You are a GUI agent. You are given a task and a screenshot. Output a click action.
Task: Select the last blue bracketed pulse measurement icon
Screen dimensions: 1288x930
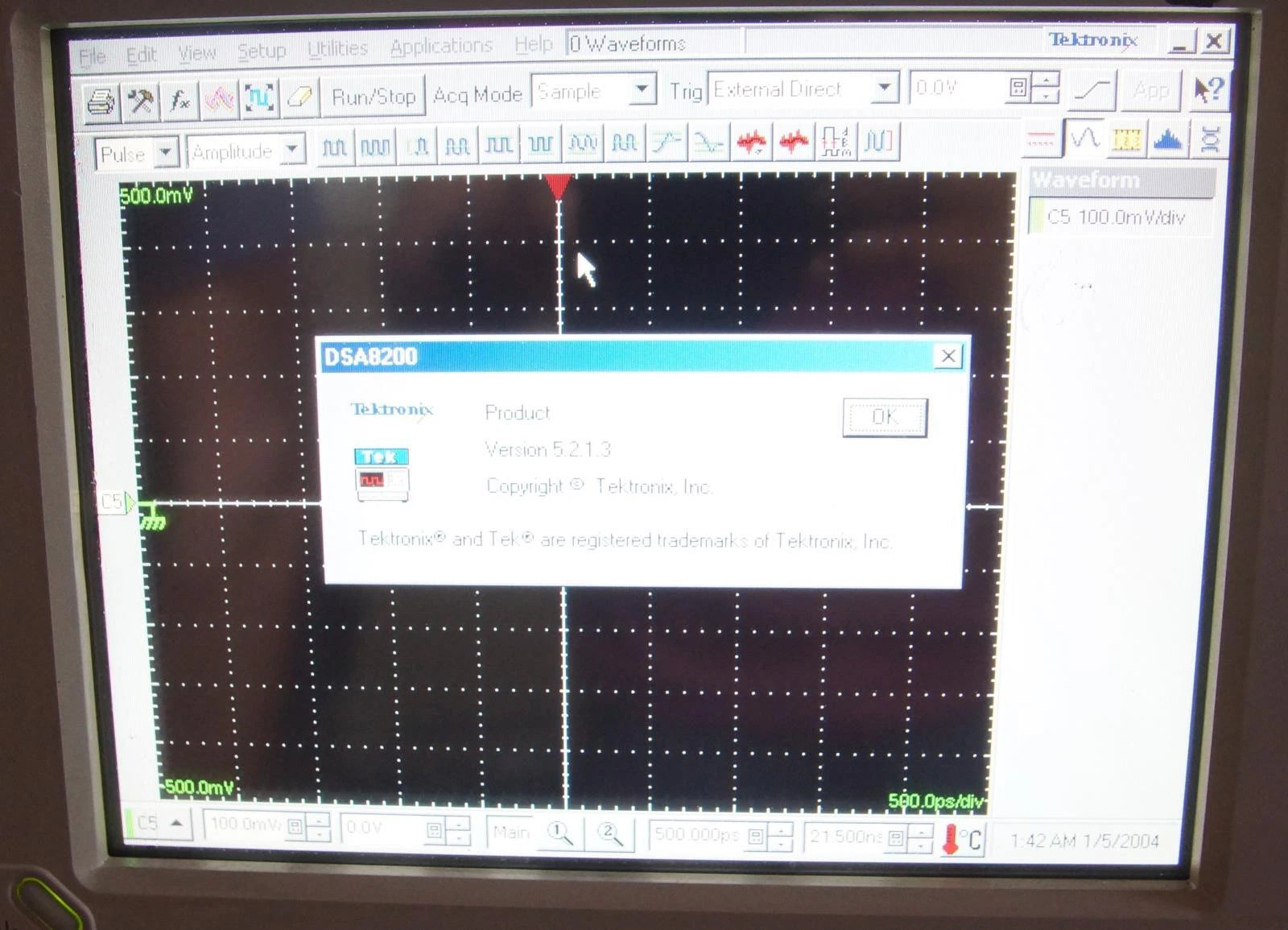(x=878, y=141)
